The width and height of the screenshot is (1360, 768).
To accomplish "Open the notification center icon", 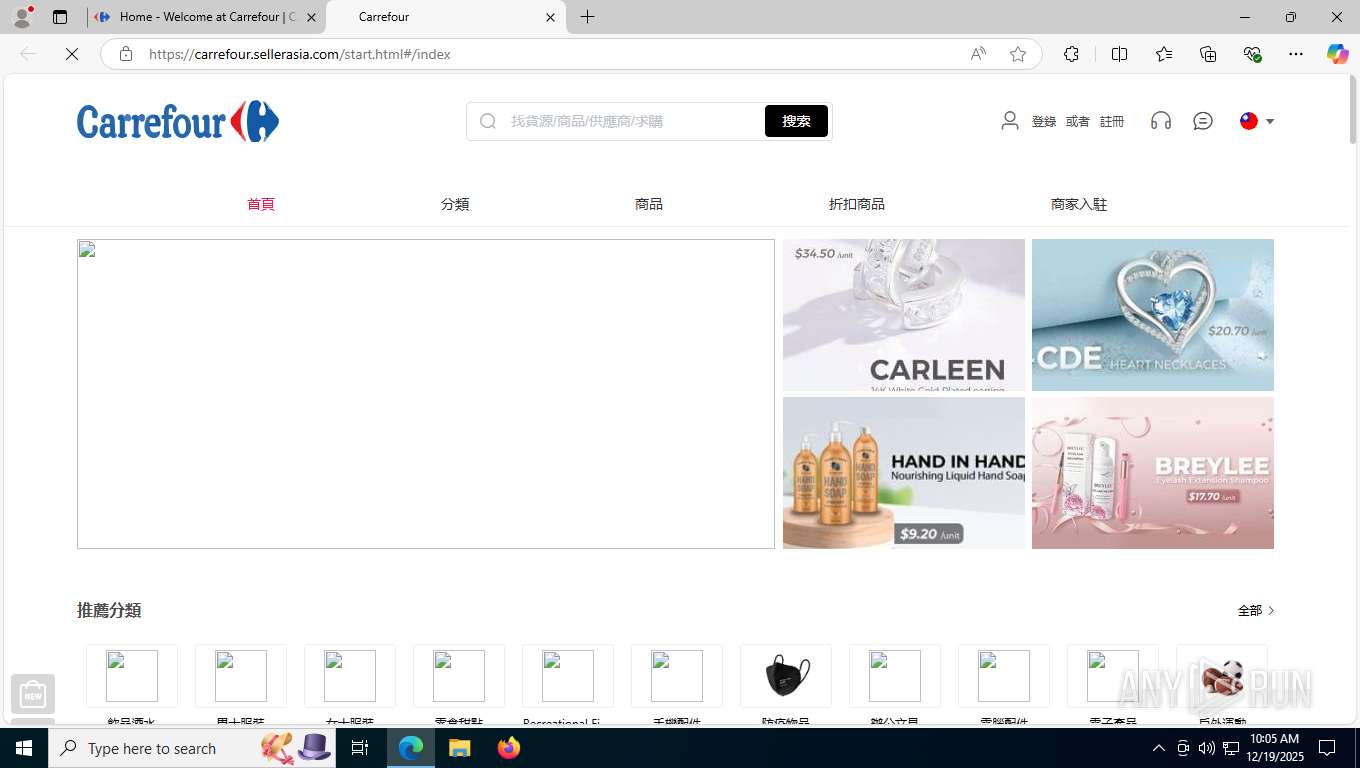I will (x=1328, y=748).
